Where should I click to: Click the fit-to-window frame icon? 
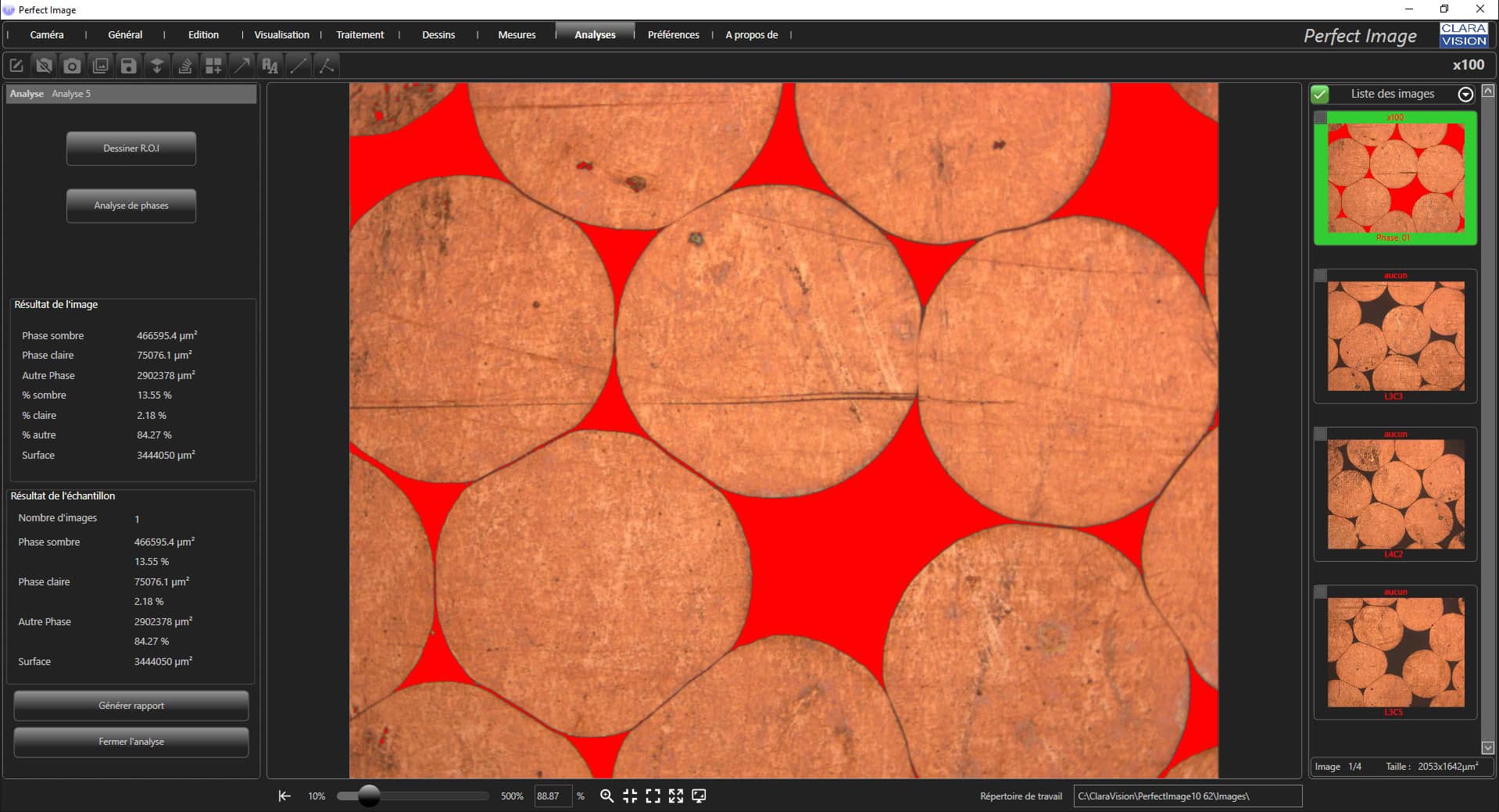coord(653,796)
